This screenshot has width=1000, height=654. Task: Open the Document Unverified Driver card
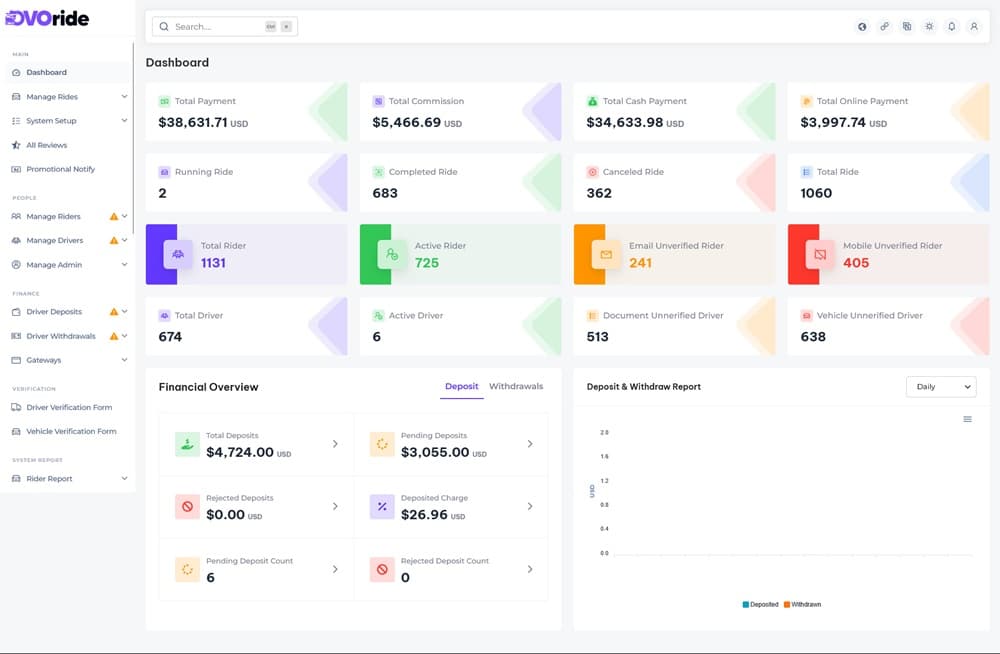coord(675,327)
